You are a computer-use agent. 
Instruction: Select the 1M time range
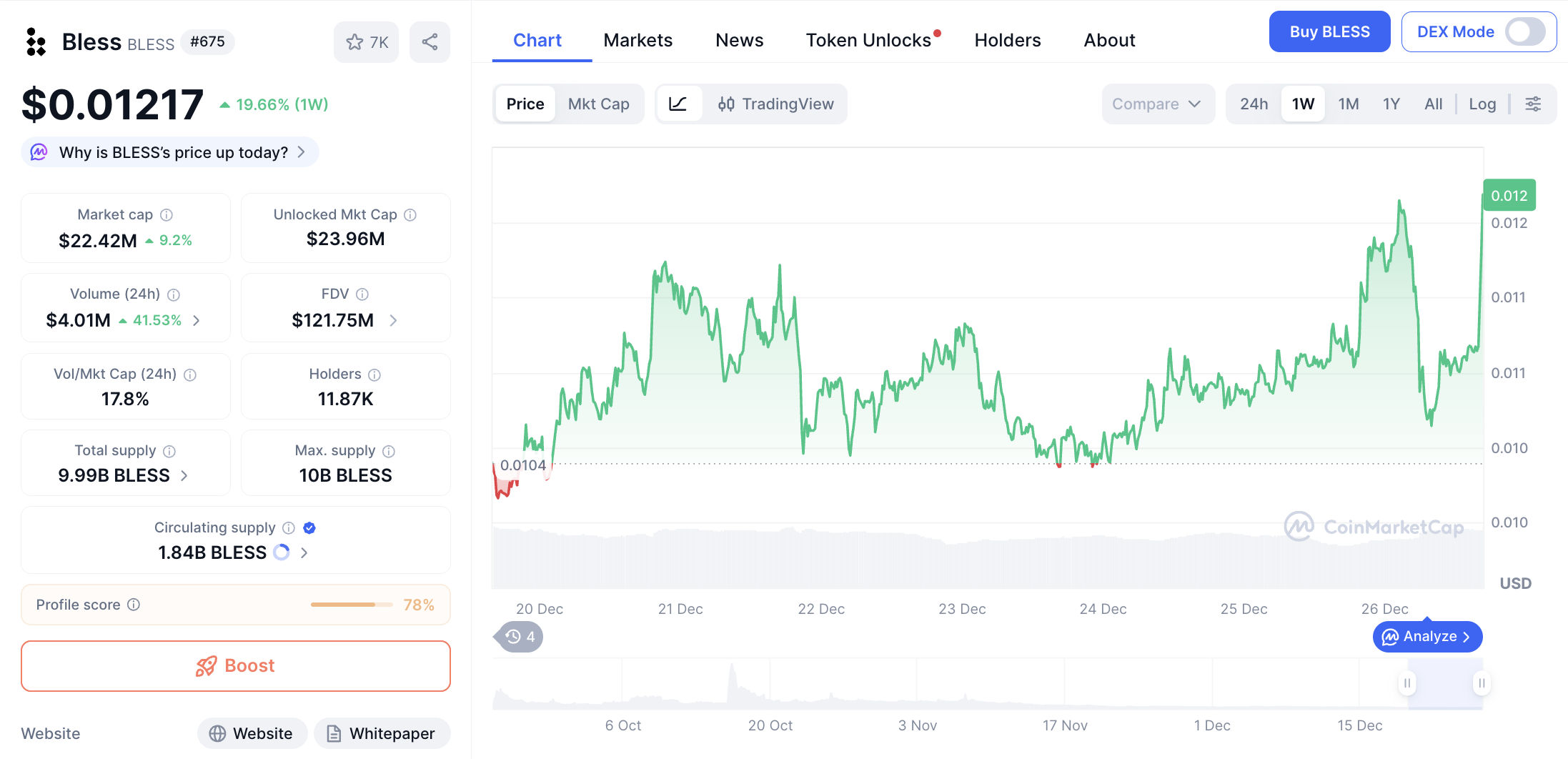coord(1348,104)
